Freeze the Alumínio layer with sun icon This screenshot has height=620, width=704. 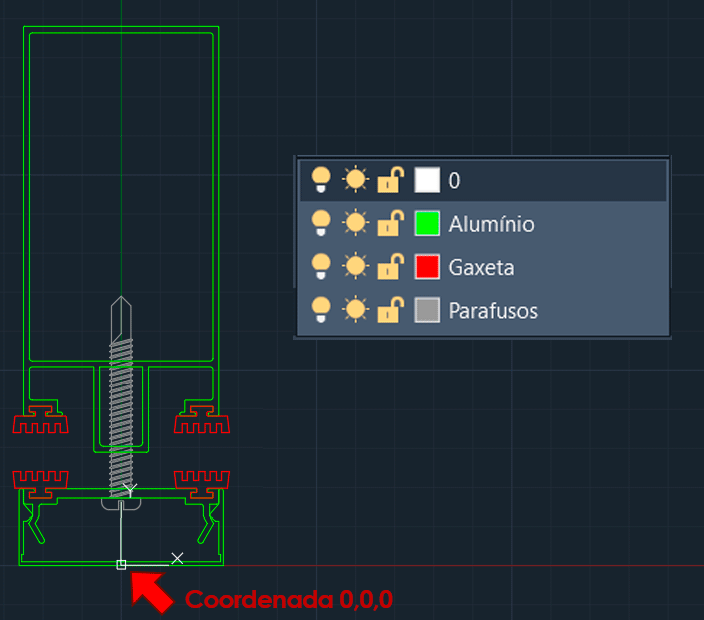(x=355, y=223)
